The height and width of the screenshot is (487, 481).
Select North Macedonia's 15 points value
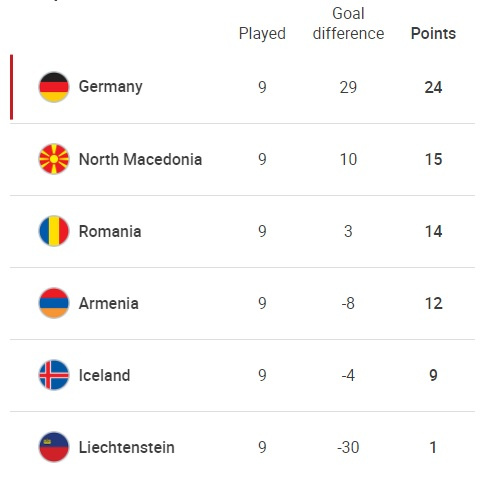tap(433, 159)
